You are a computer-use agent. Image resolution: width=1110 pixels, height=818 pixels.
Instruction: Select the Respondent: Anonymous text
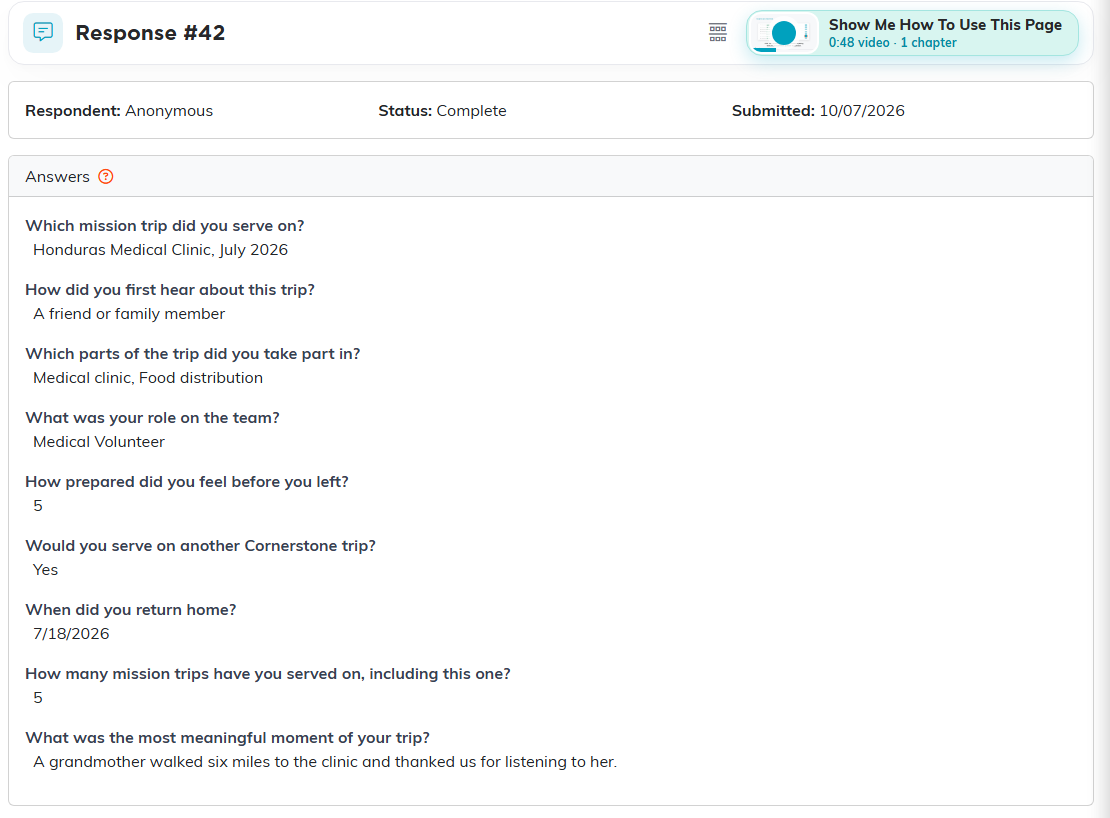tap(119, 110)
